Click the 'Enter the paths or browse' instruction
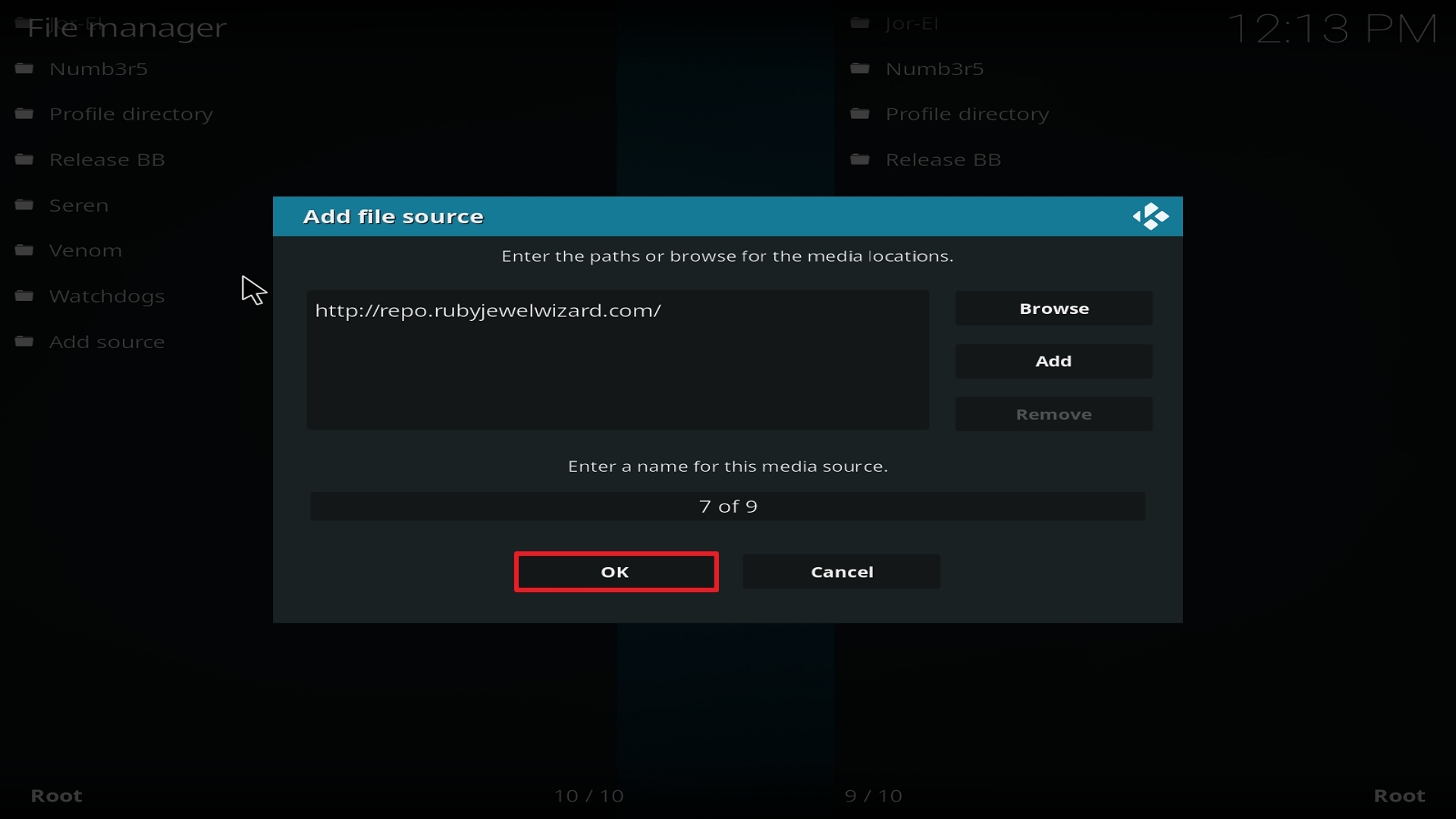Viewport: 1456px width, 819px height. 727,256
